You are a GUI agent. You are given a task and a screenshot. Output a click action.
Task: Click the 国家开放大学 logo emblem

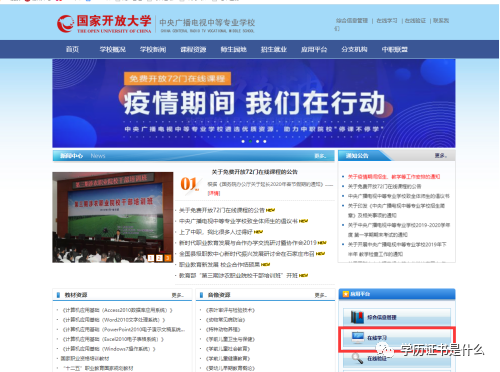point(65,23)
